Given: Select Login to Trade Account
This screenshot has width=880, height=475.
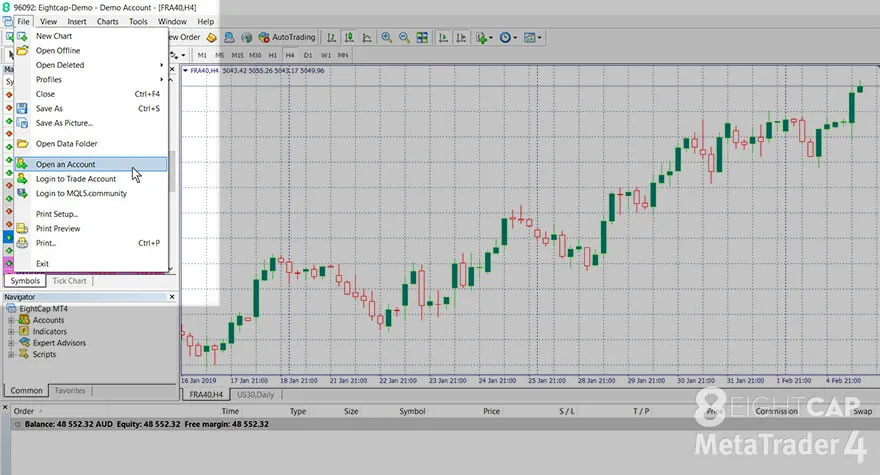Looking at the screenshot, I should point(91,179).
